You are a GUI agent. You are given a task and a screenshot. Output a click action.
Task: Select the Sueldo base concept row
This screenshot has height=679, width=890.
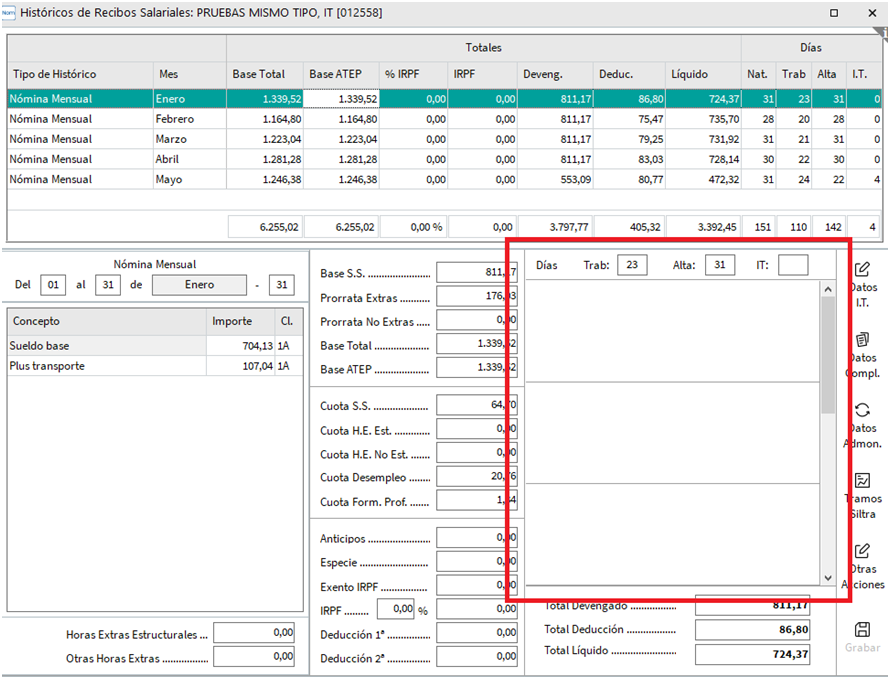click(105, 346)
